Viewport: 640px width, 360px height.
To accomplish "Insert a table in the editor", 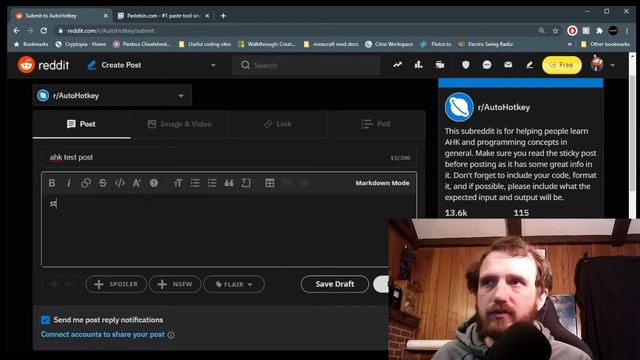I will click(270, 183).
